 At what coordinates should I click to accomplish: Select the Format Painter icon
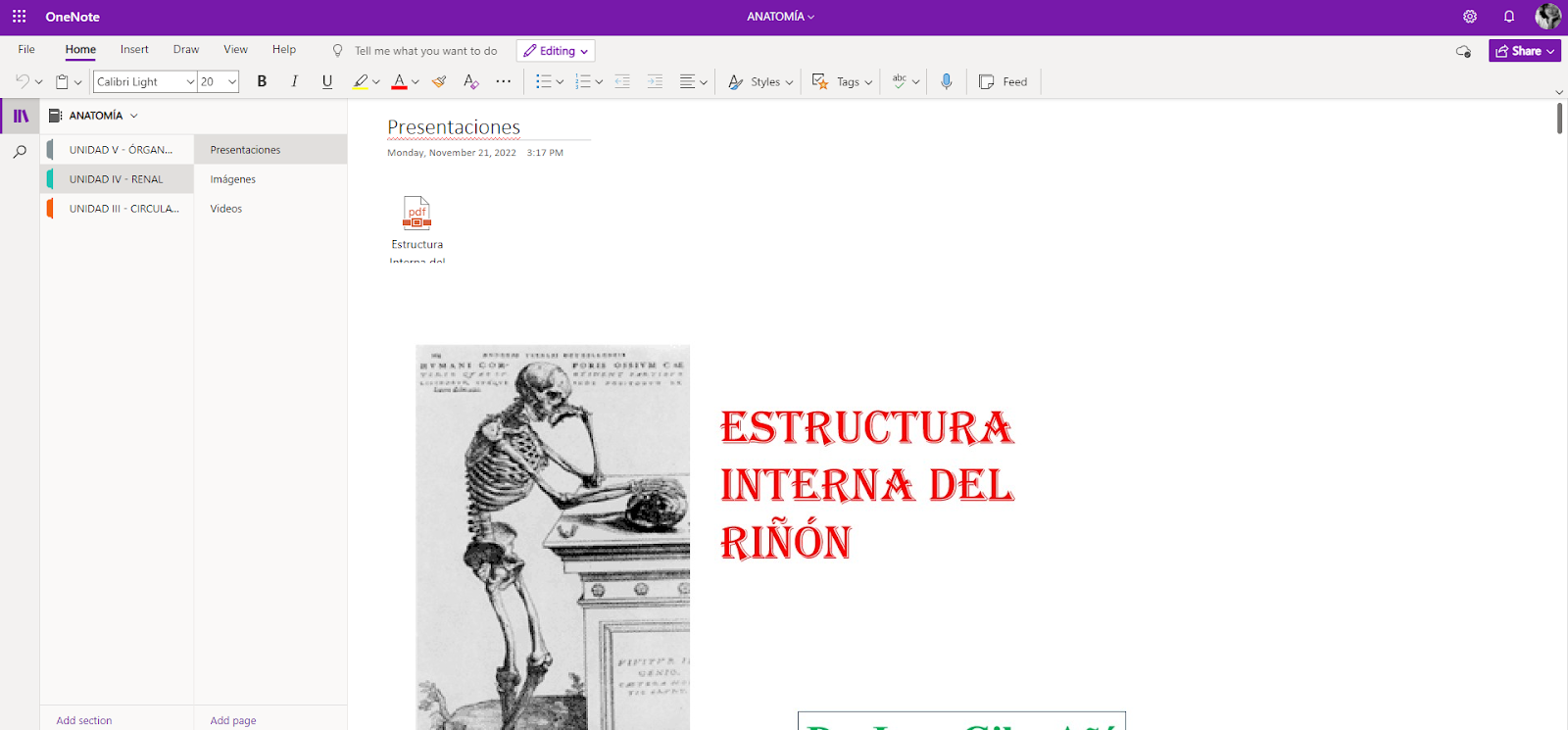(x=439, y=81)
